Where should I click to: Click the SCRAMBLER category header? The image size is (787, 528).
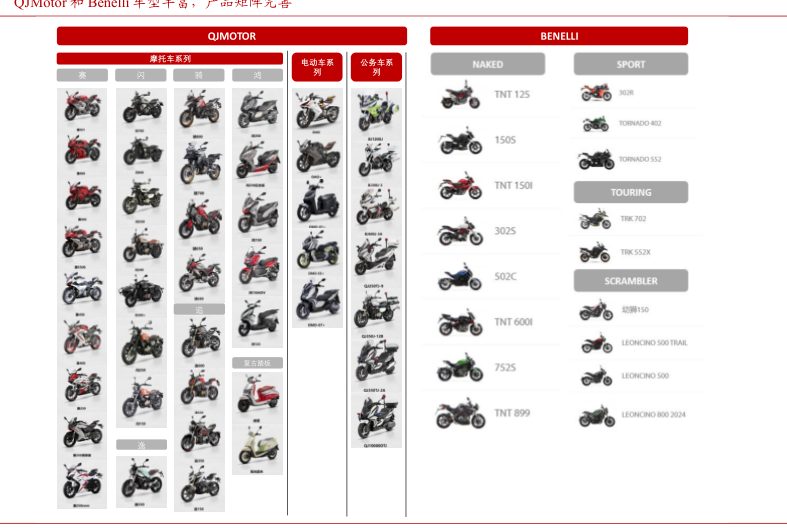coord(630,281)
